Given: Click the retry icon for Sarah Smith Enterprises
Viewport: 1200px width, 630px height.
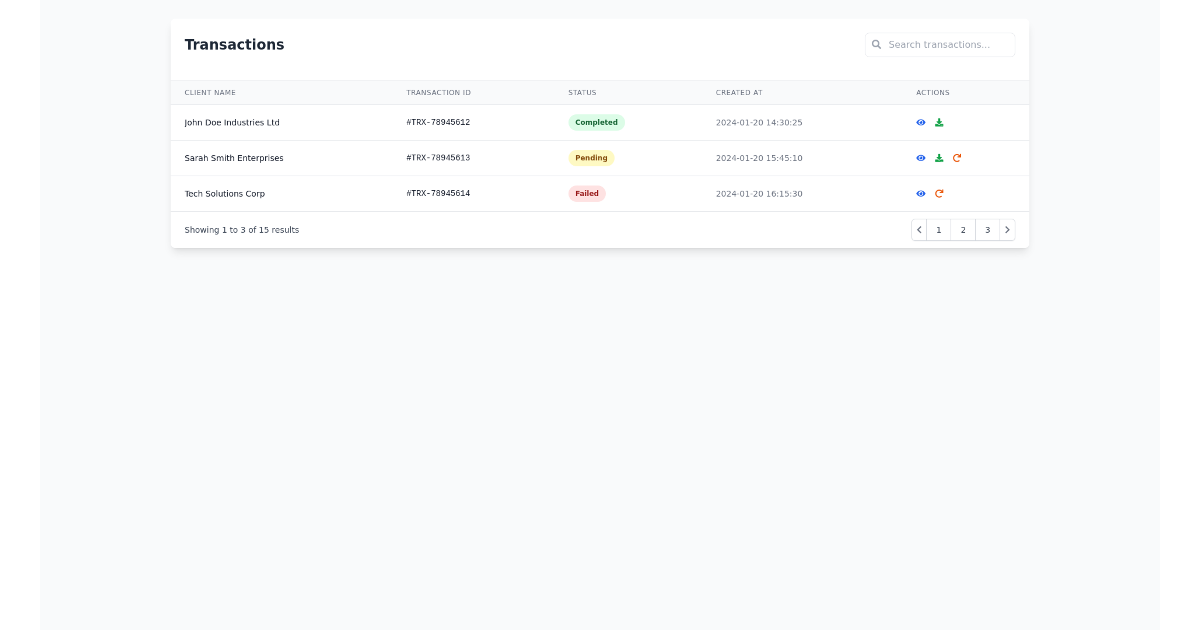Looking at the screenshot, I should pyautogui.click(x=958, y=157).
